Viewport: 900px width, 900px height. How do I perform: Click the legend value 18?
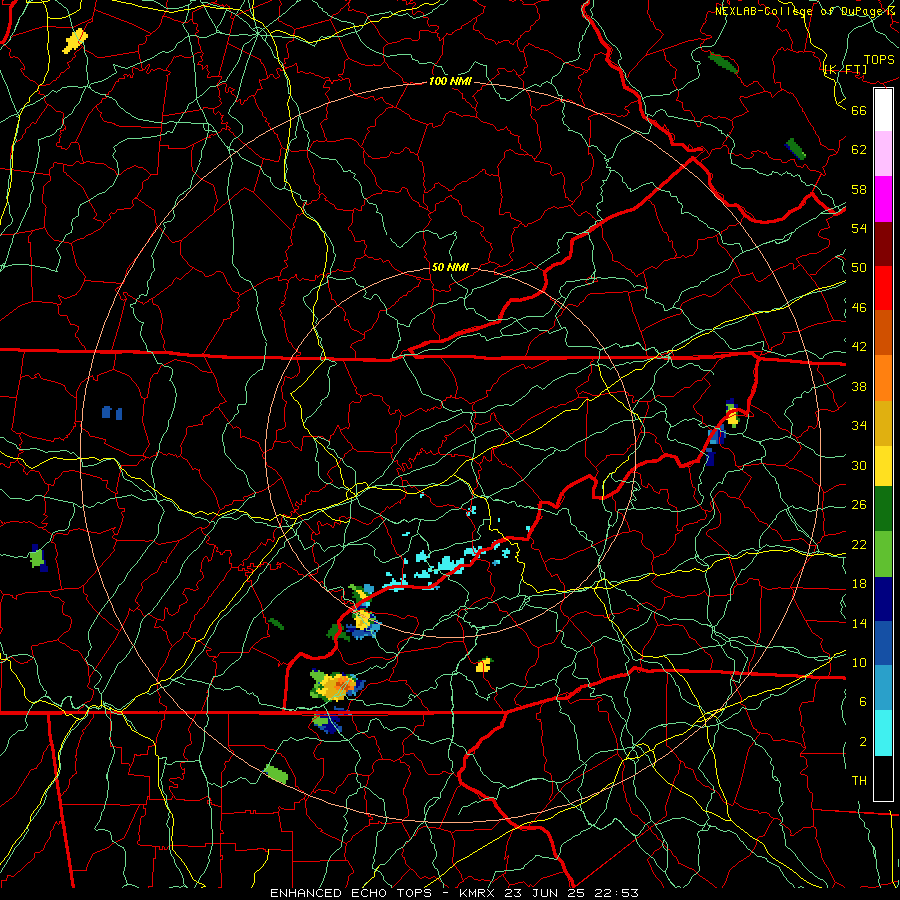[x=859, y=583]
